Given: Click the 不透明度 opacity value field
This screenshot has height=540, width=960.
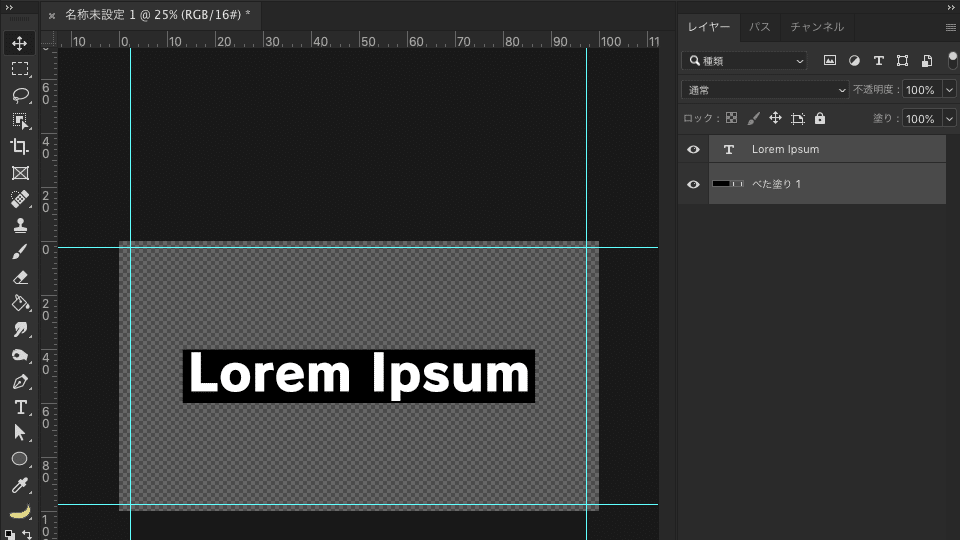Looking at the screenshot, I should click(x=923, y=90).
